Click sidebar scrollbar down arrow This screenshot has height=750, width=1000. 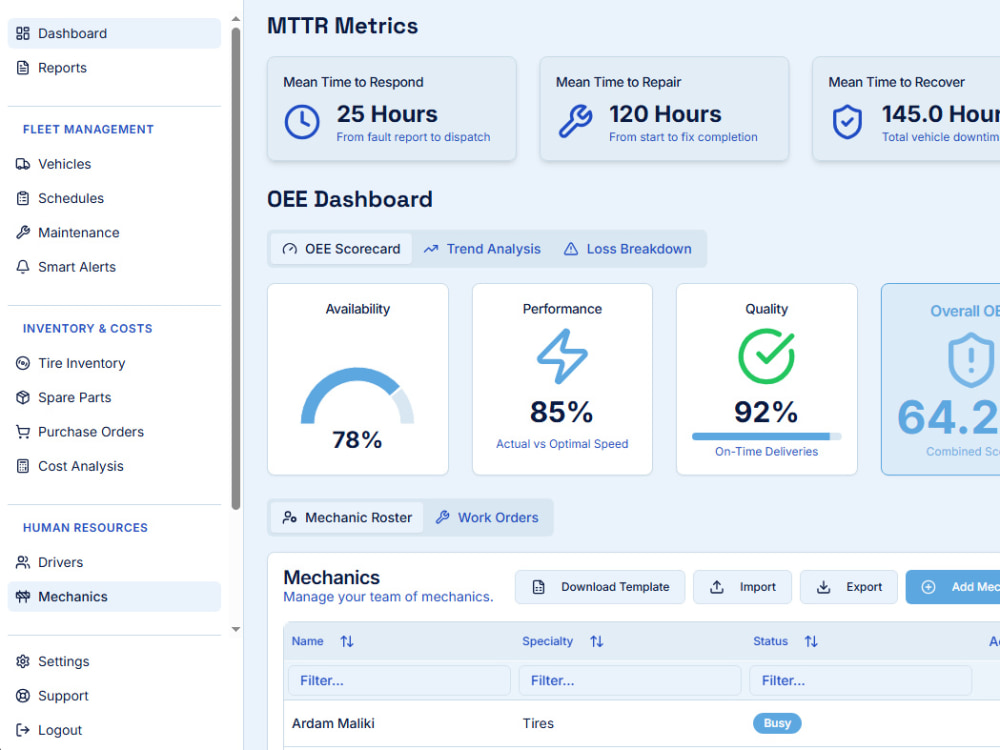click(x=236, y=629)
